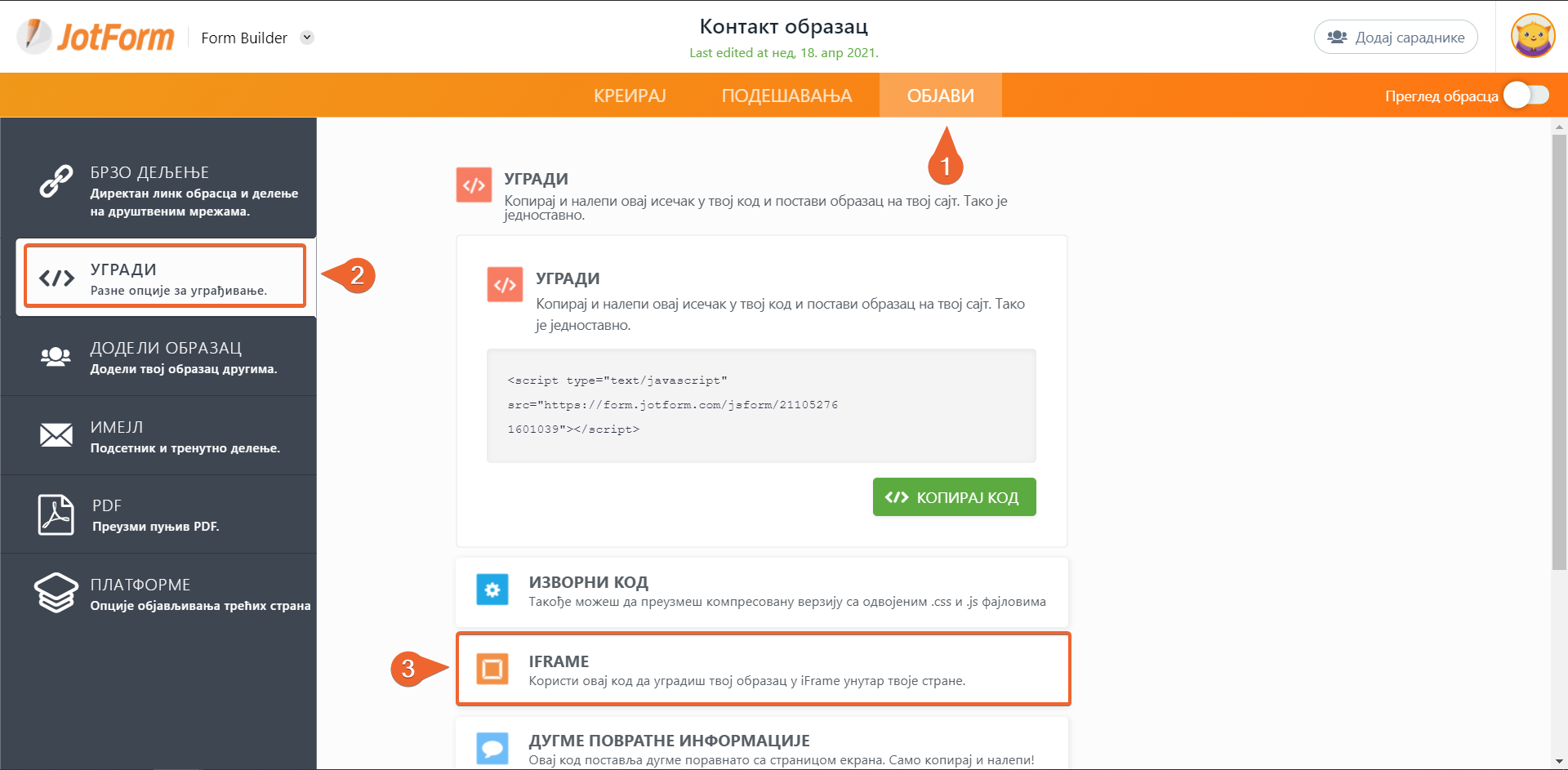The image size is (1568, 770).
Task: Click the Додели образац people icon
Action: tap(56, 357)
